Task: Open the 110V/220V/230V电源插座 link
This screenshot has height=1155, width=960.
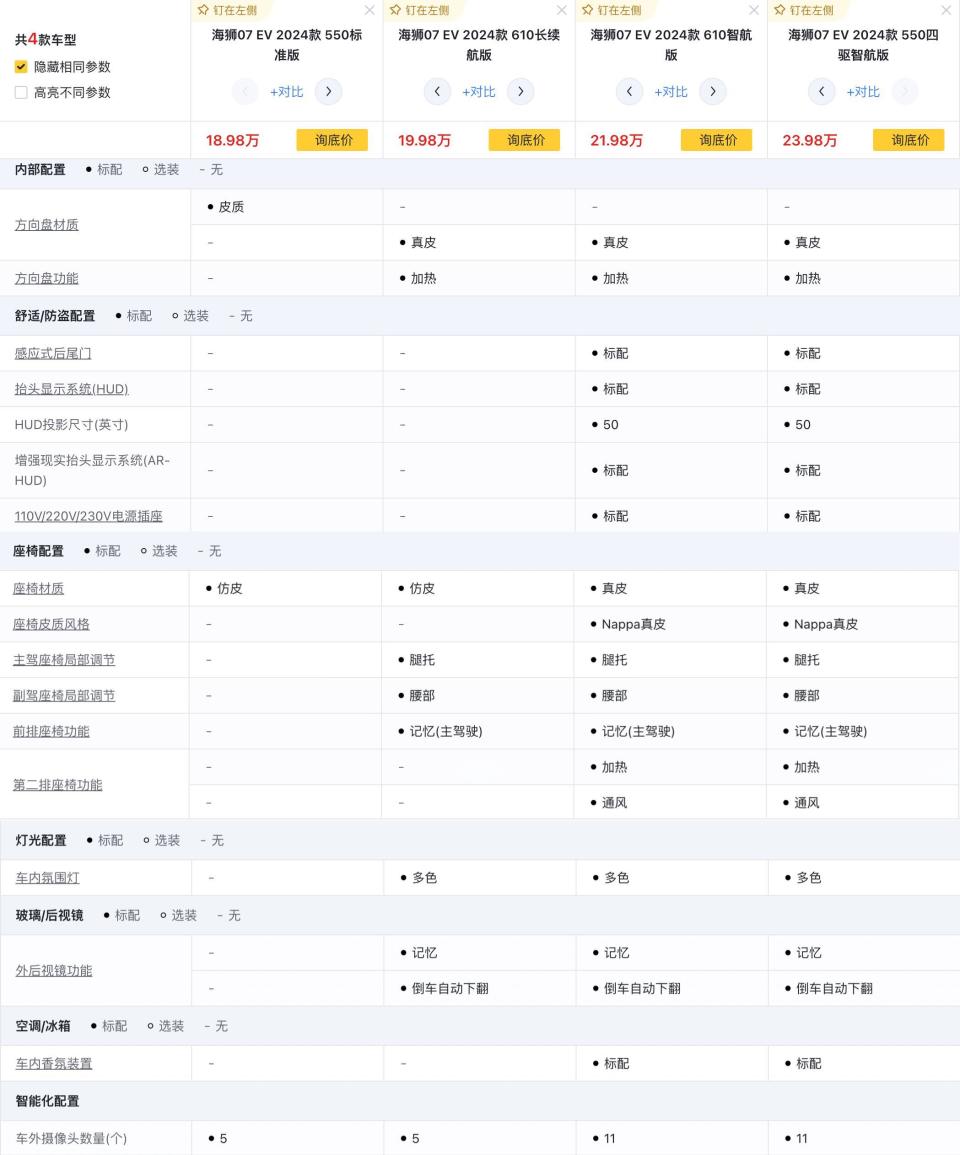Action: pyautogui.click(x=88, y=516)
